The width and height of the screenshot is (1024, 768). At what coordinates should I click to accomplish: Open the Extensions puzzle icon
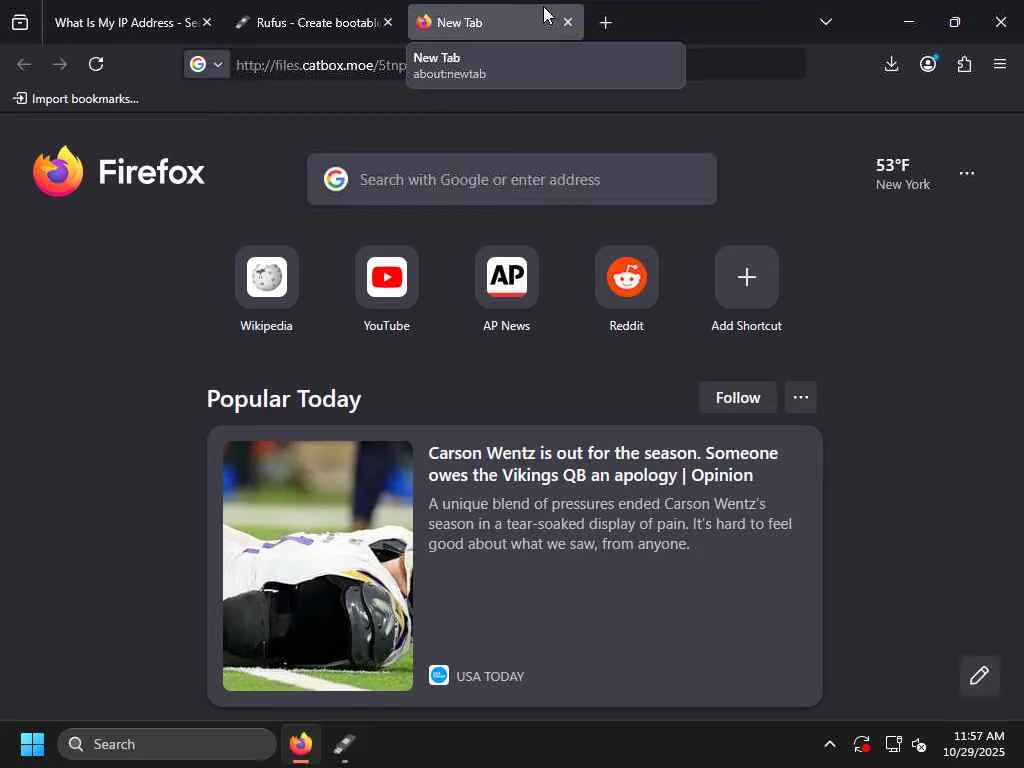964,64
